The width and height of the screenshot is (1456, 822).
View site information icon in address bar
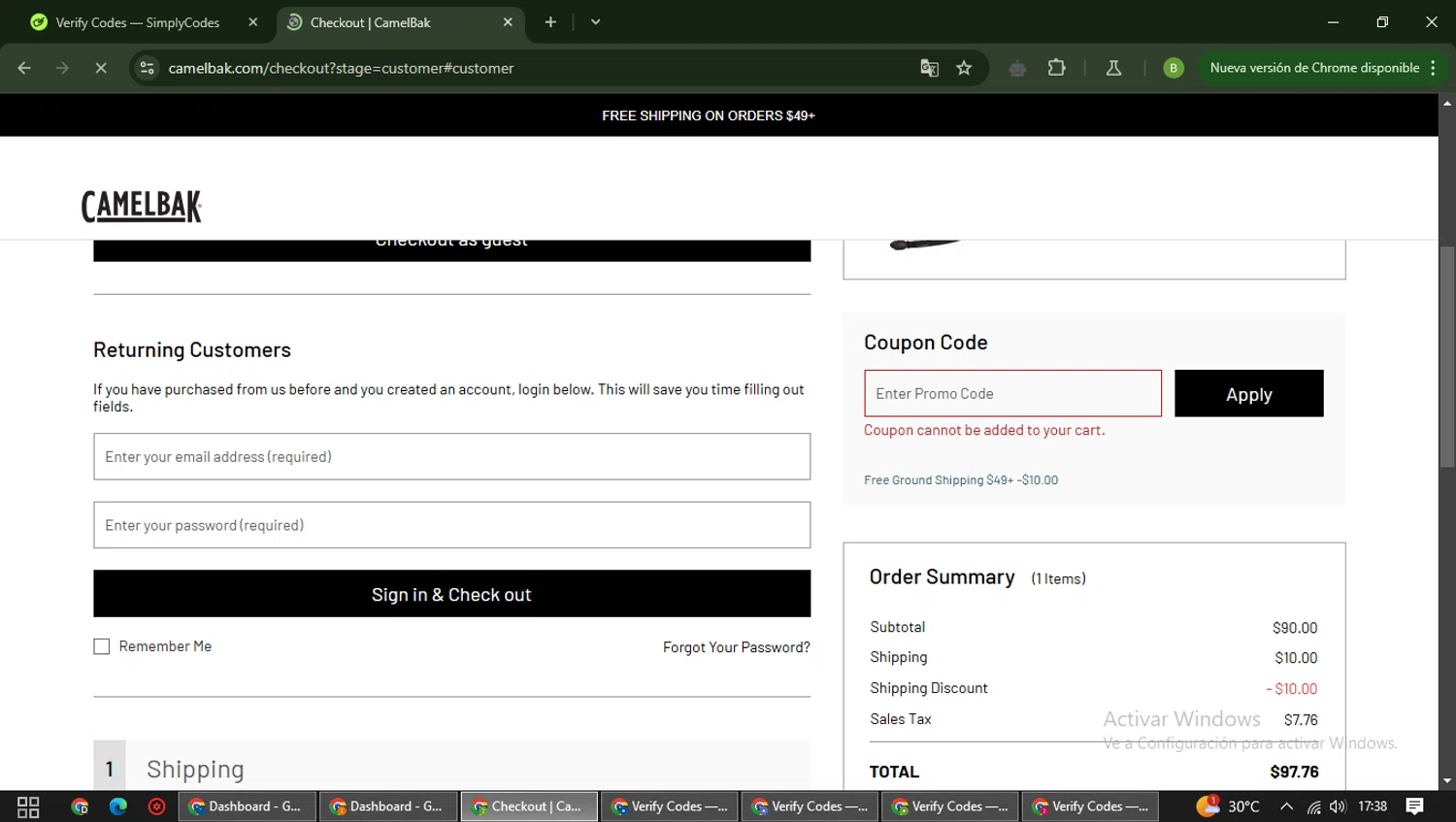148,68
